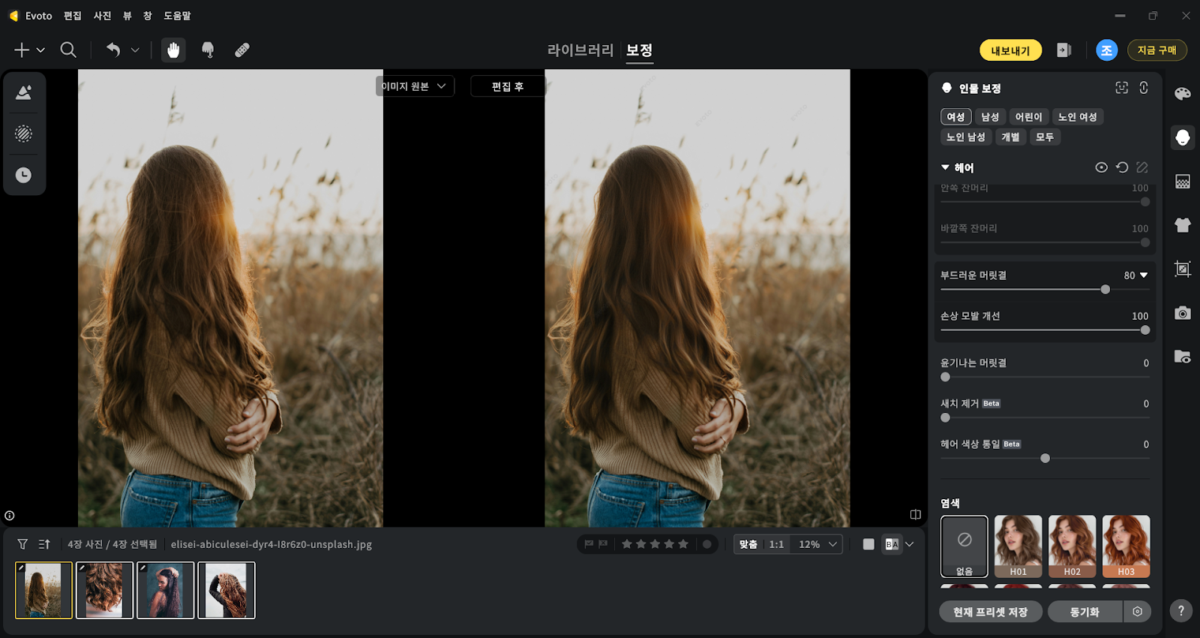Open the 도움말 menu
Viewport: 1200px width, 638px height.
point(177,16)
